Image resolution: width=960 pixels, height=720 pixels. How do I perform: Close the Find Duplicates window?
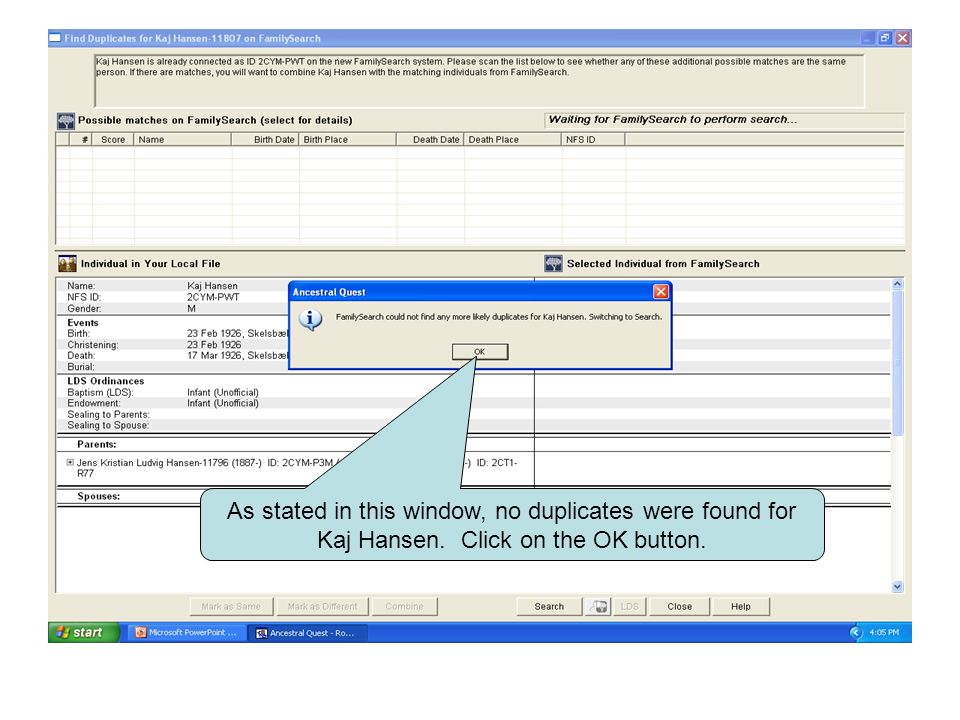point(902,38)
